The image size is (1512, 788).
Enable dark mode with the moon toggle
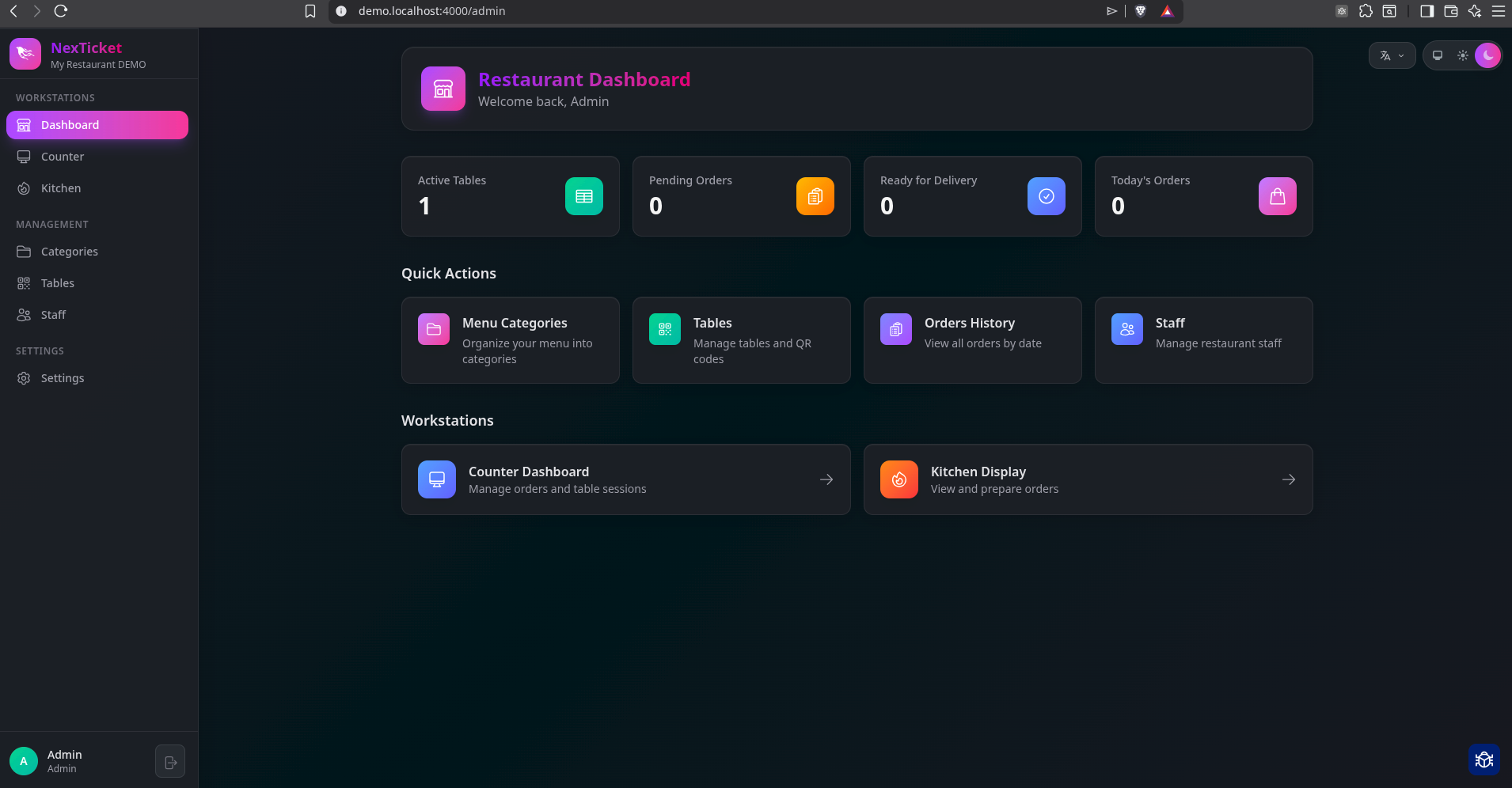click(x=1487, y=55)
